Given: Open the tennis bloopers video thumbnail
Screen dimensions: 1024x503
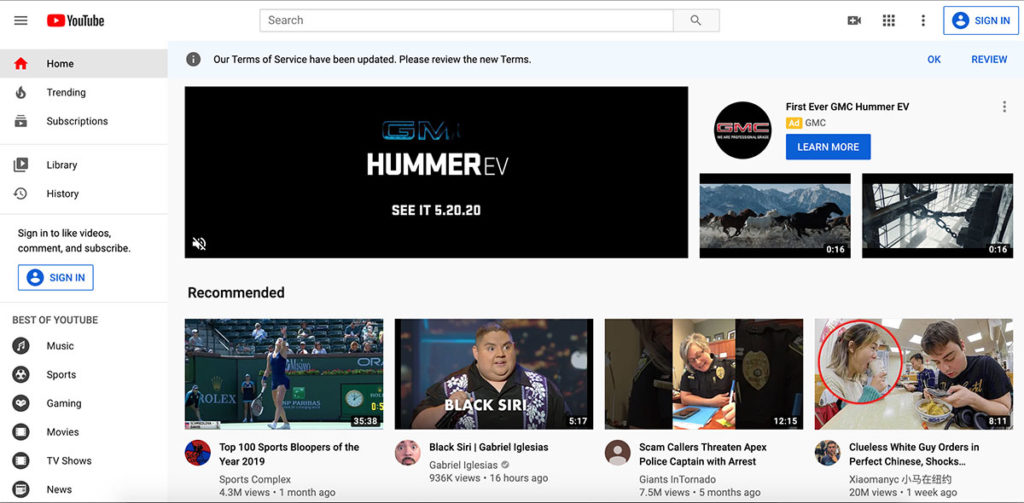Looking at the screenshot, I should [284, 374].
